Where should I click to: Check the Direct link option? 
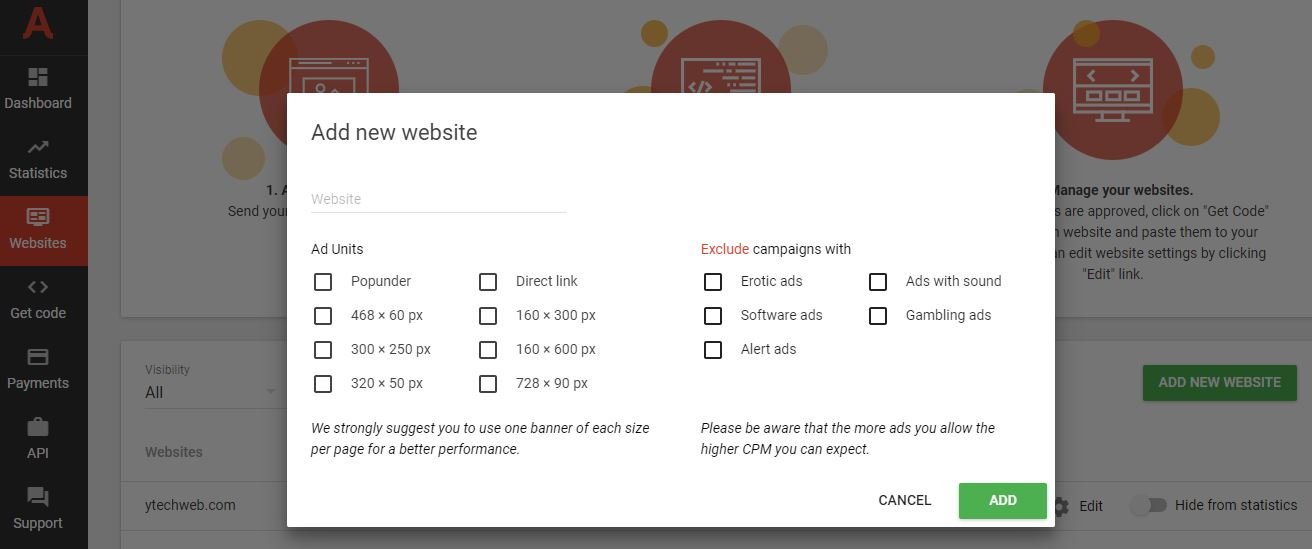(x=488, y=282)
